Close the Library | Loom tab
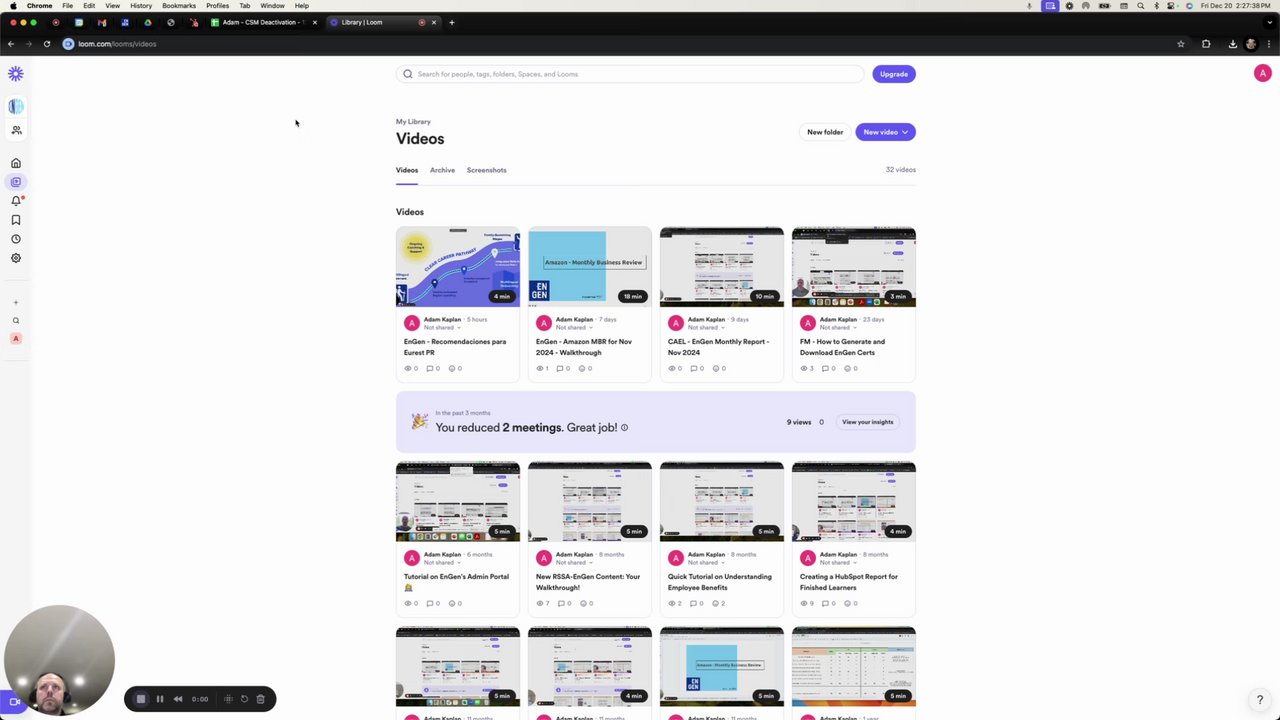This screenshot has height=720, width=1280. pyautogui.click(x=434, y=22)
